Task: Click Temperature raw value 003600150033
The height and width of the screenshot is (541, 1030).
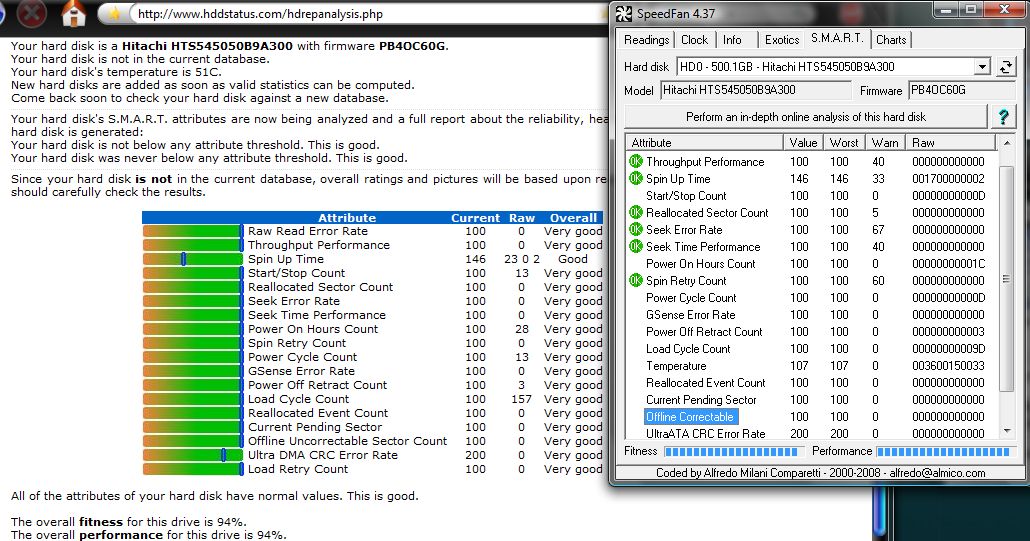Action: [x=948, y=366]
